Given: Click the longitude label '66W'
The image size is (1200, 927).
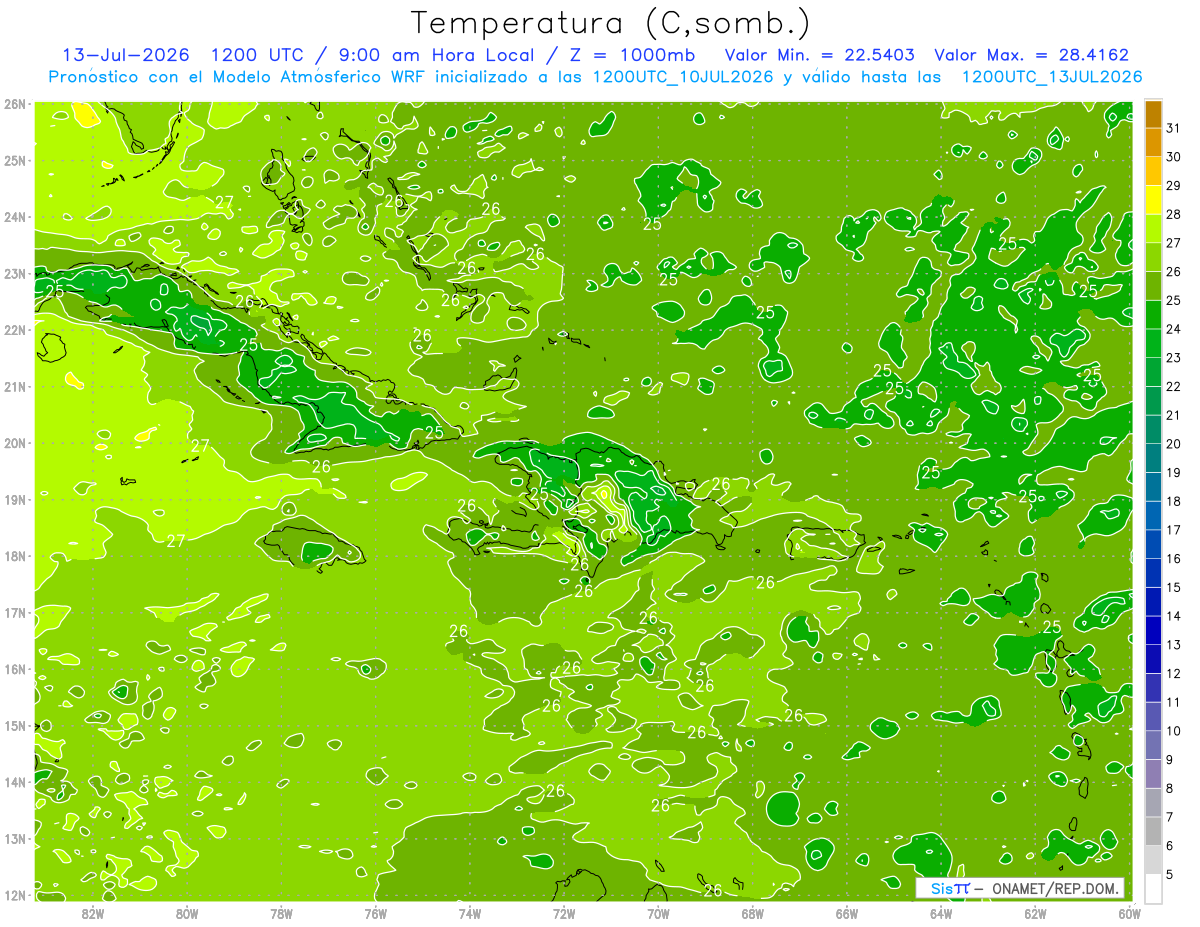Looking at the screenshot, I should 847,913.
